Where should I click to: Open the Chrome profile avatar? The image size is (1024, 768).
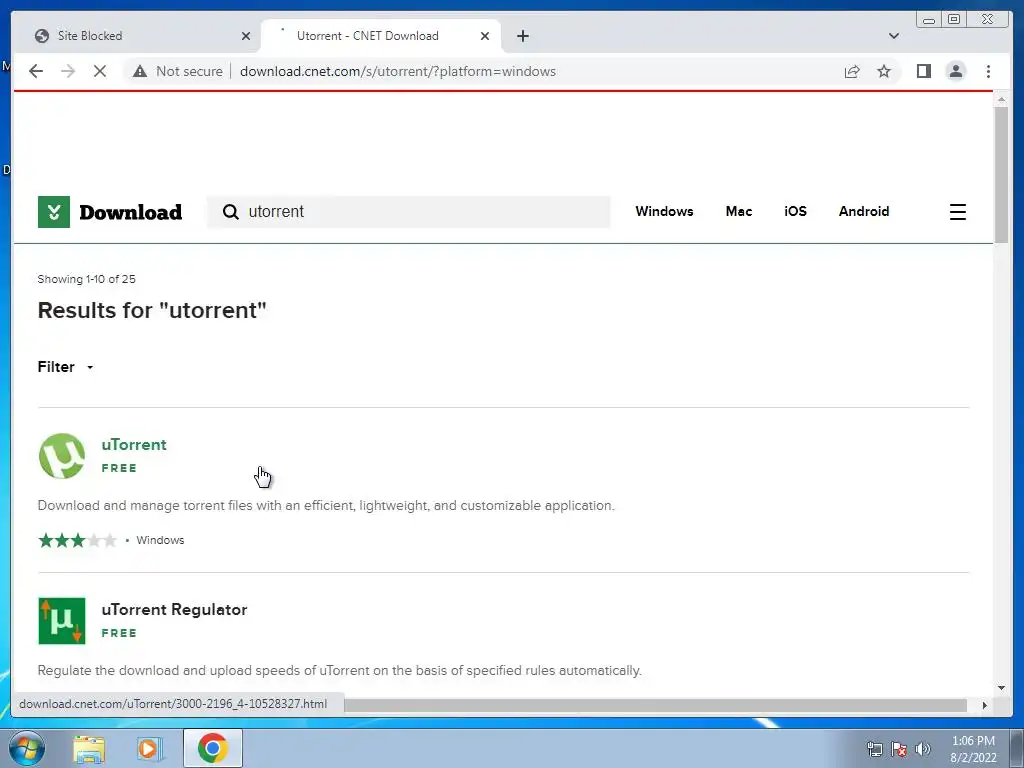[955, 71]
